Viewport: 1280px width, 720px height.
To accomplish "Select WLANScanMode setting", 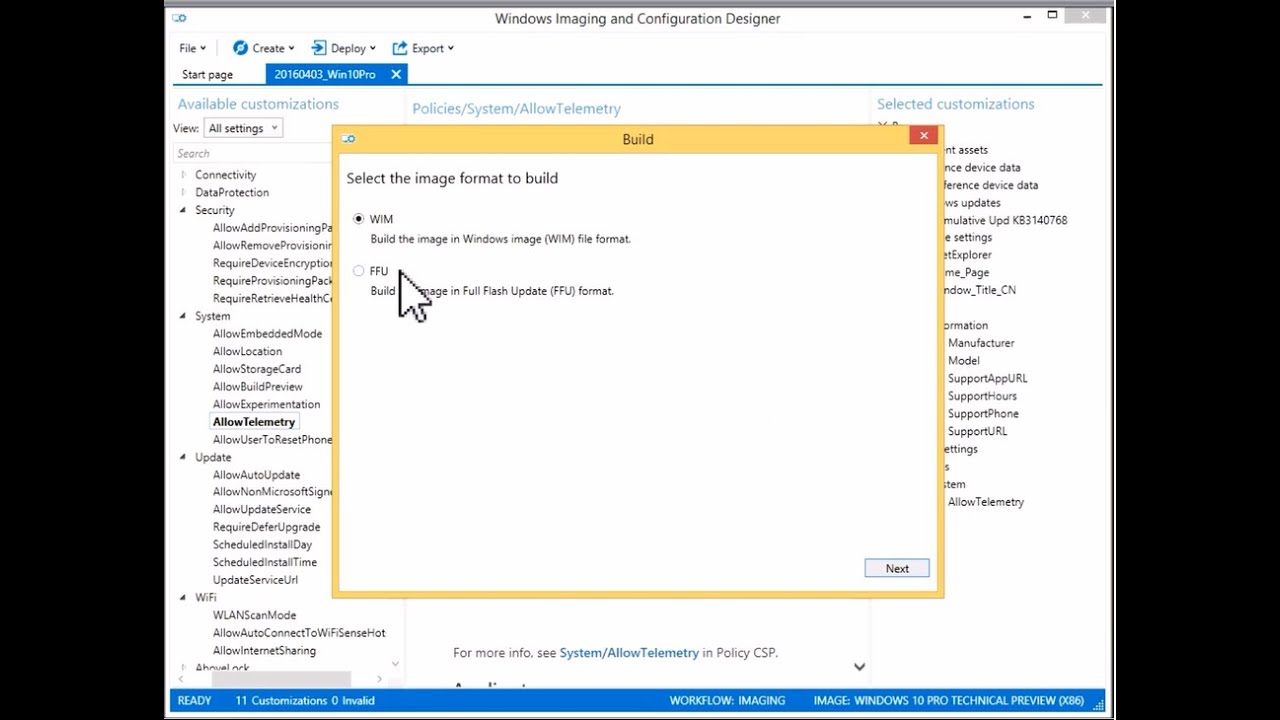I will 254,615.
